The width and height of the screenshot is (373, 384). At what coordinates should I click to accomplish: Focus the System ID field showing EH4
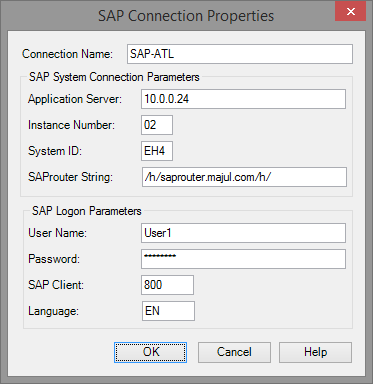(157, 151)
